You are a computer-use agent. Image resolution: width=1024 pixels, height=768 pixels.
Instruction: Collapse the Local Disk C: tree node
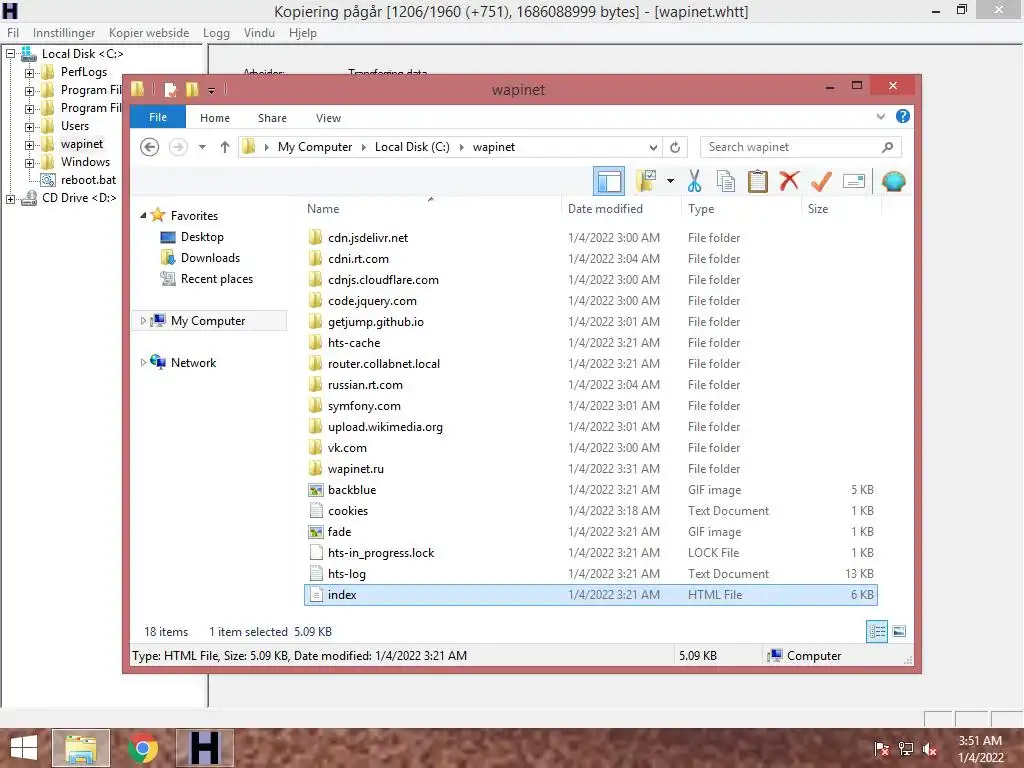10,54
